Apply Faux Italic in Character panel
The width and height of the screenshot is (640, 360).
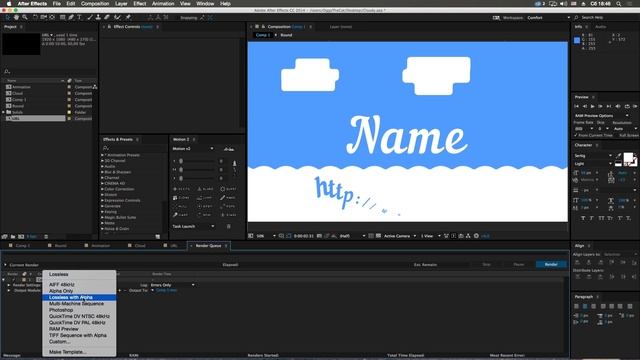pyautogui.click(x=592, y=218)
